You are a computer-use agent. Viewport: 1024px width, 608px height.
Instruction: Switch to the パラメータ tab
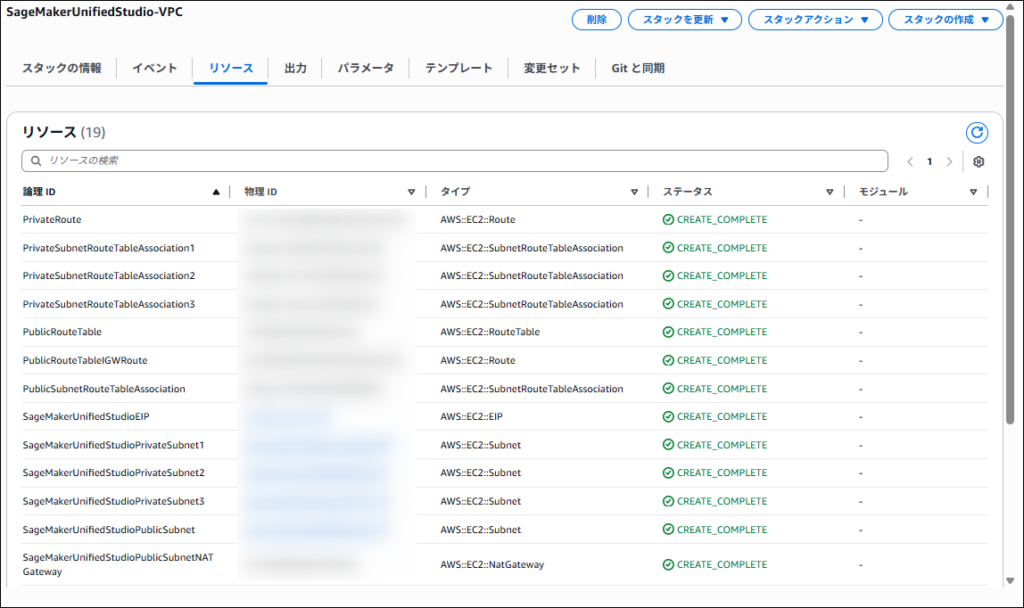[x=365, y=69]
